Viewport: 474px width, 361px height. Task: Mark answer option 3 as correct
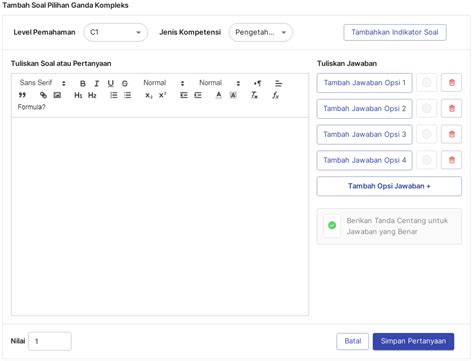[x=427, y=134]
